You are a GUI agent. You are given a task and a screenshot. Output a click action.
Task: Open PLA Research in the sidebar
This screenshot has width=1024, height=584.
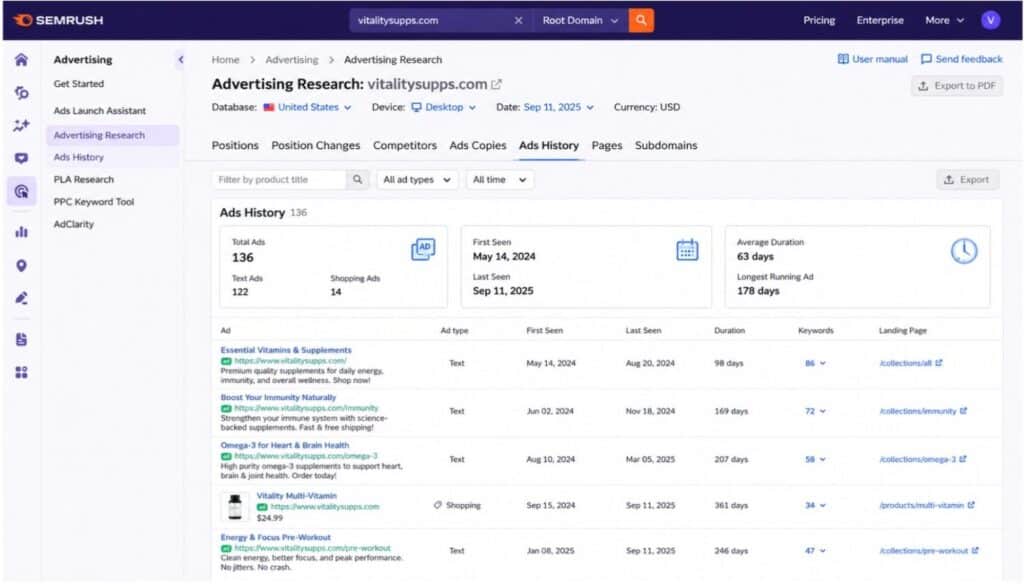coord(84,180)
